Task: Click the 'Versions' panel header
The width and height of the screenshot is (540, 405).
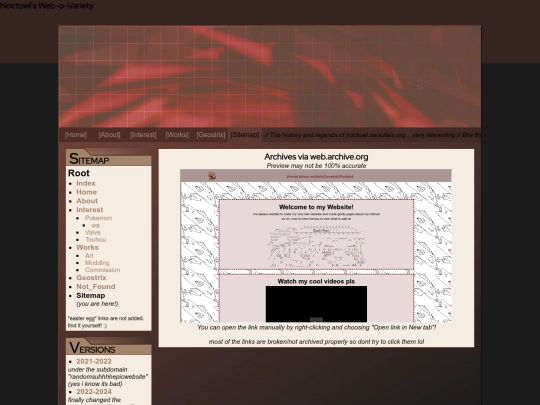Action: click(x=108, y=347)
